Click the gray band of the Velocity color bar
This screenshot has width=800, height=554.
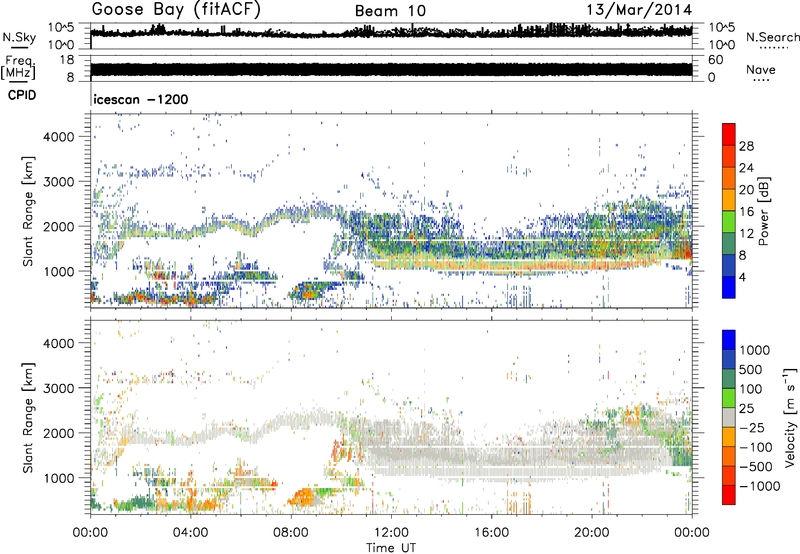click(729, 418)
